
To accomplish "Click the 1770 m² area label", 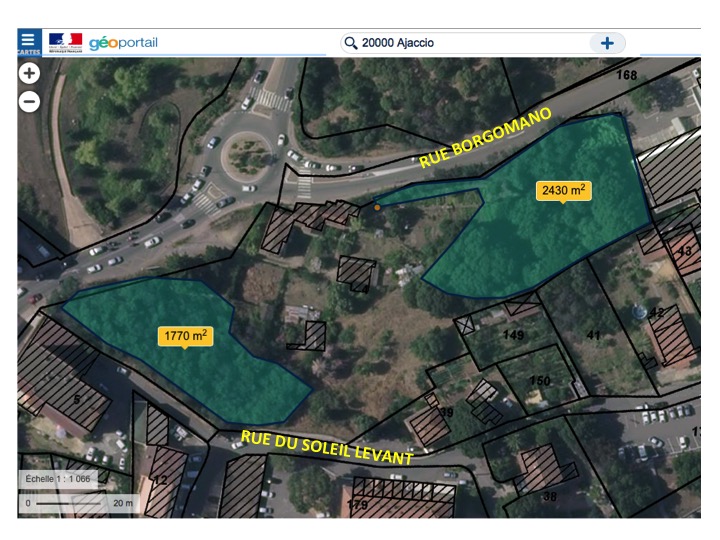I will pos(184,336).
